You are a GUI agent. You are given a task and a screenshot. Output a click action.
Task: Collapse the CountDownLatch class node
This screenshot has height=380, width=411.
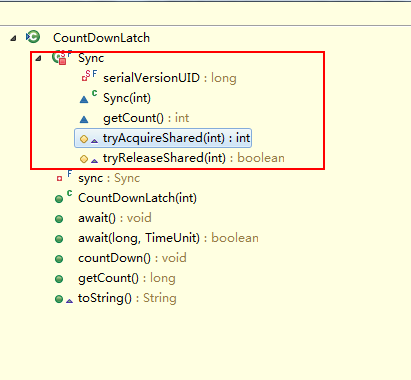[13, 39]
